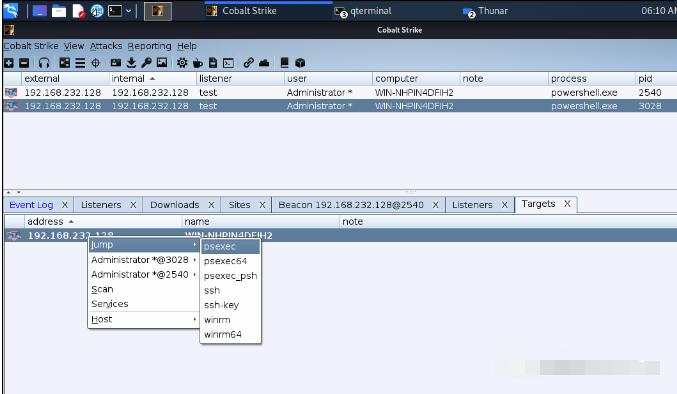Click the disconnect minus icon in toolbar
Screen dimensions: 677x394
point(24,63)
